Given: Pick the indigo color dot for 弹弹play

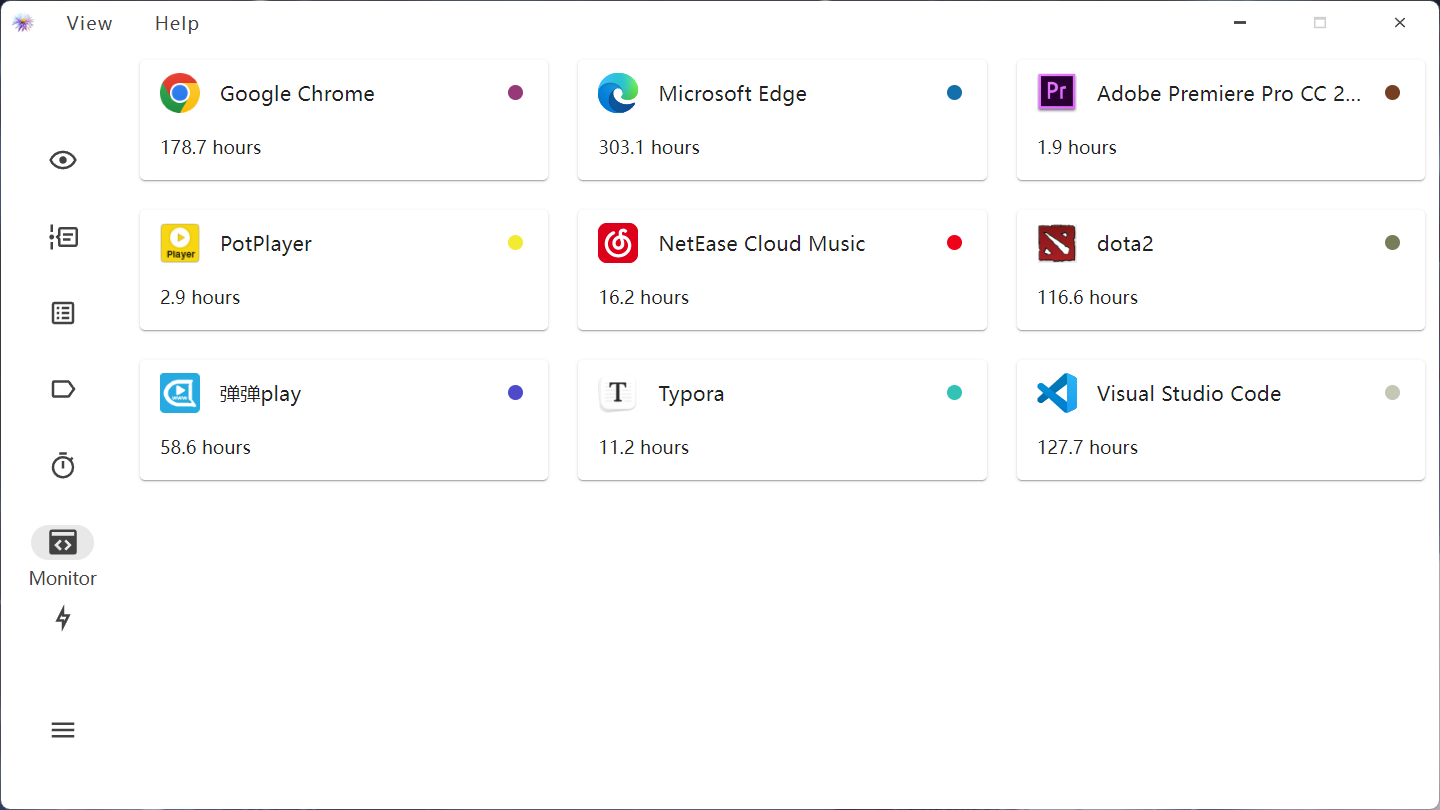Looking at the screenshot, I should [516, 393].
